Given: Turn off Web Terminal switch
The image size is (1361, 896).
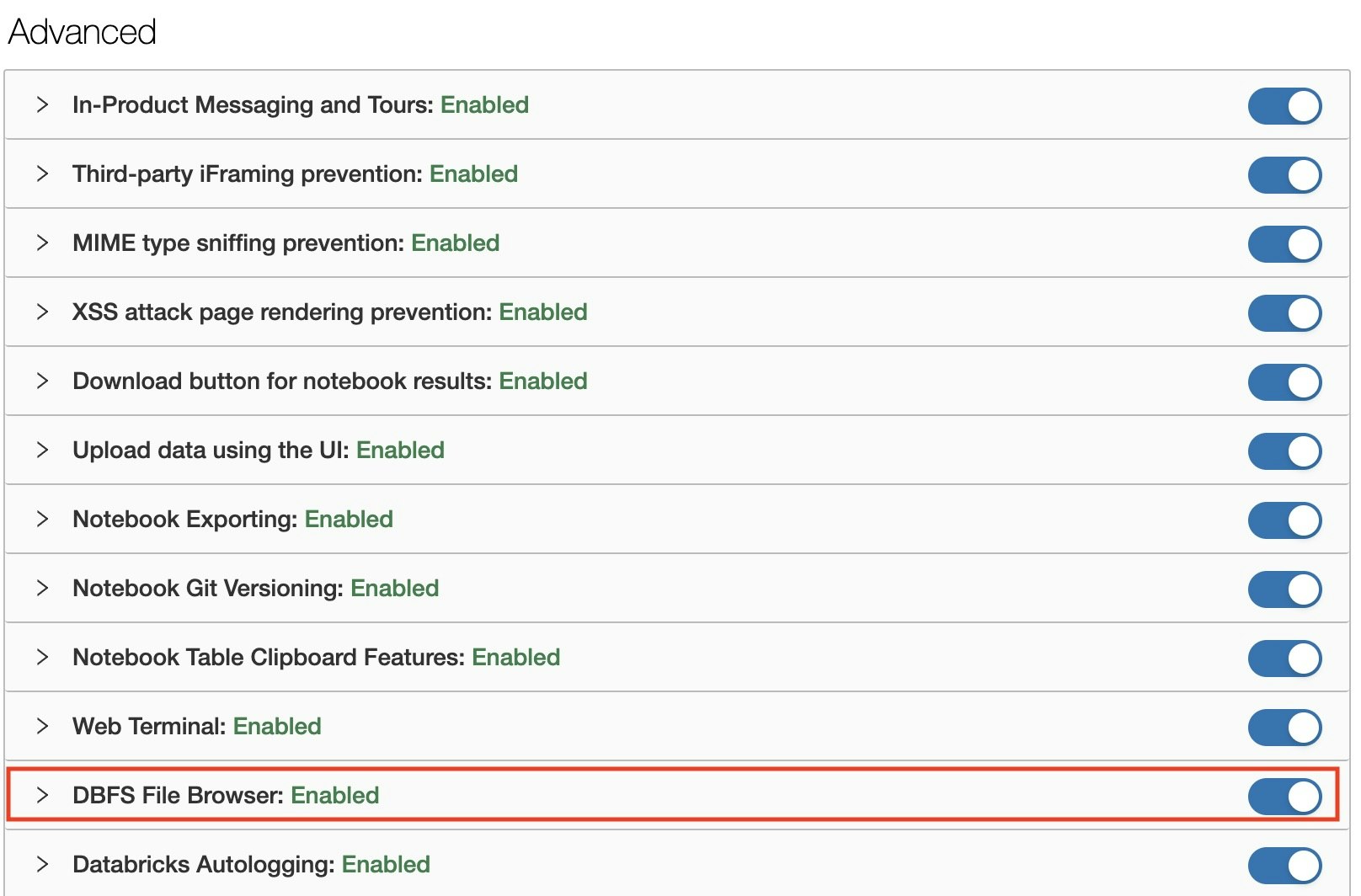Looking at the screenshot, I should pos(1284,728).
